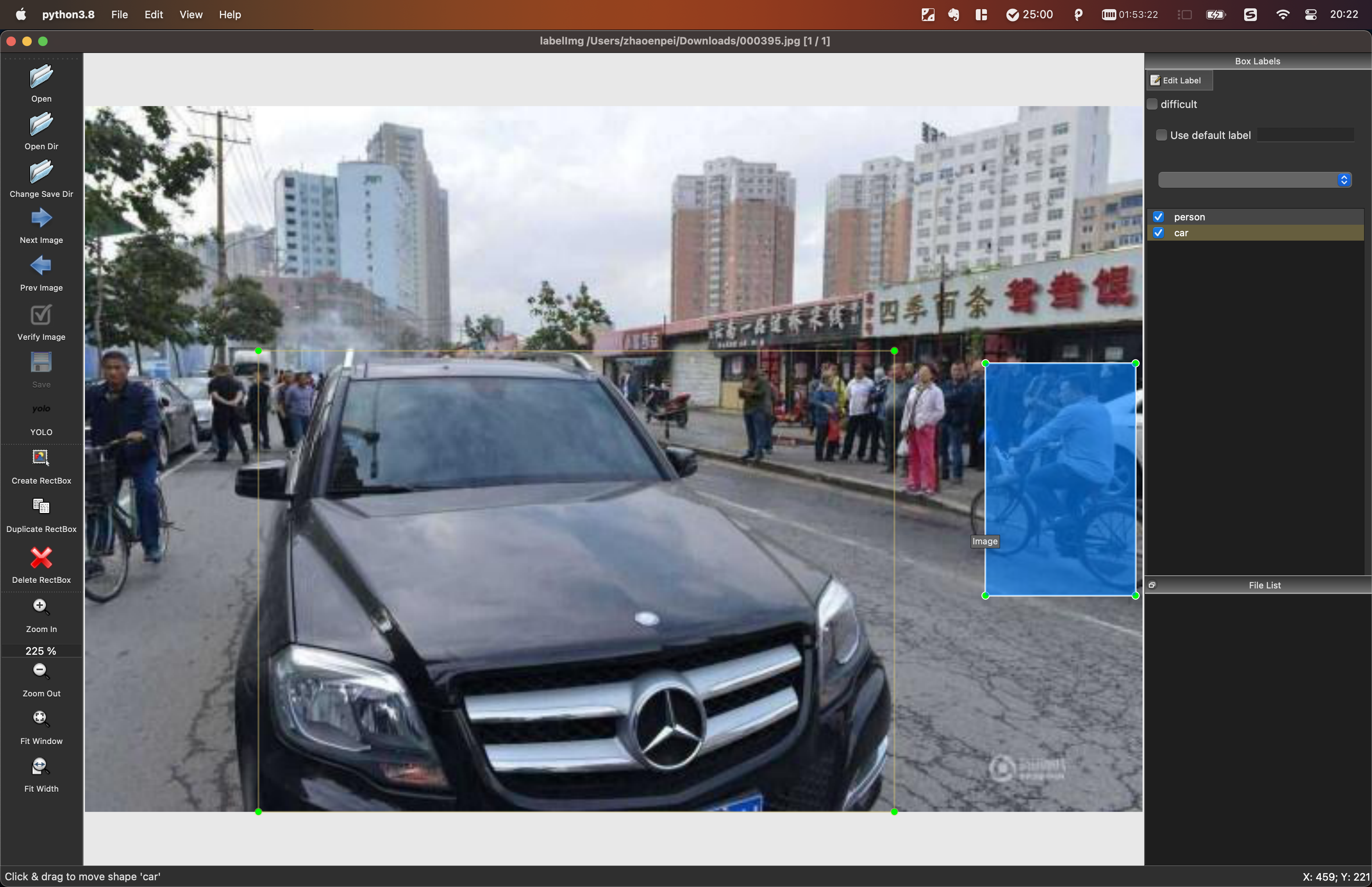Click the 25:00 timer menu bar item
Viewport: 1372px width, 887px height.
click(x=1029, y=14)
